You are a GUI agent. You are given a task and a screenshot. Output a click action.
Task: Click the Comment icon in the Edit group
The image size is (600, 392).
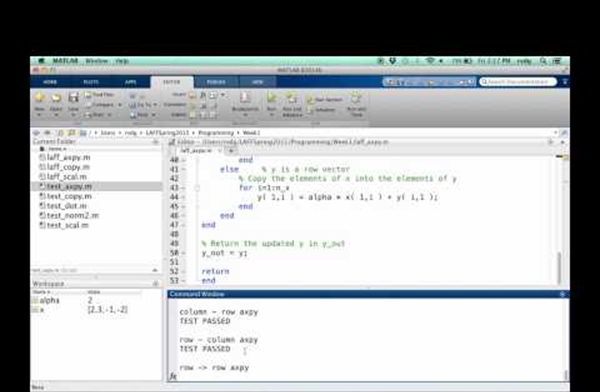192,105
